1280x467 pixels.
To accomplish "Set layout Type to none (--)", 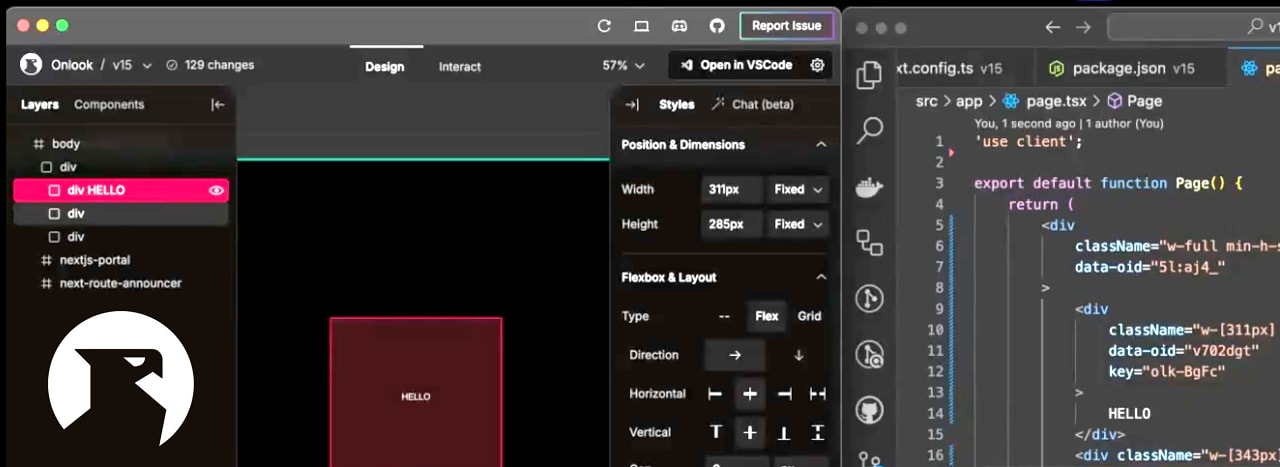I will (724, 316).
